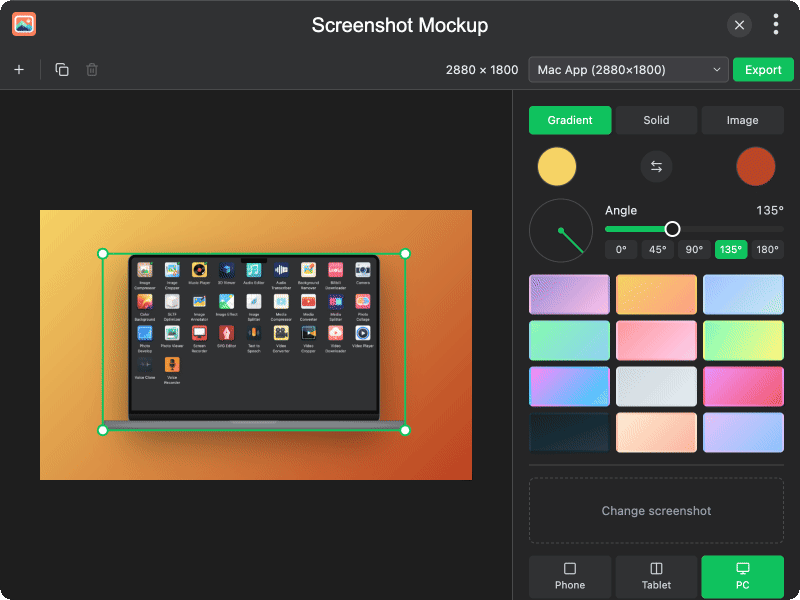Switch to the Gradient background tab
800x600 pixels.
pyautogui.click(x=570, y=120)
